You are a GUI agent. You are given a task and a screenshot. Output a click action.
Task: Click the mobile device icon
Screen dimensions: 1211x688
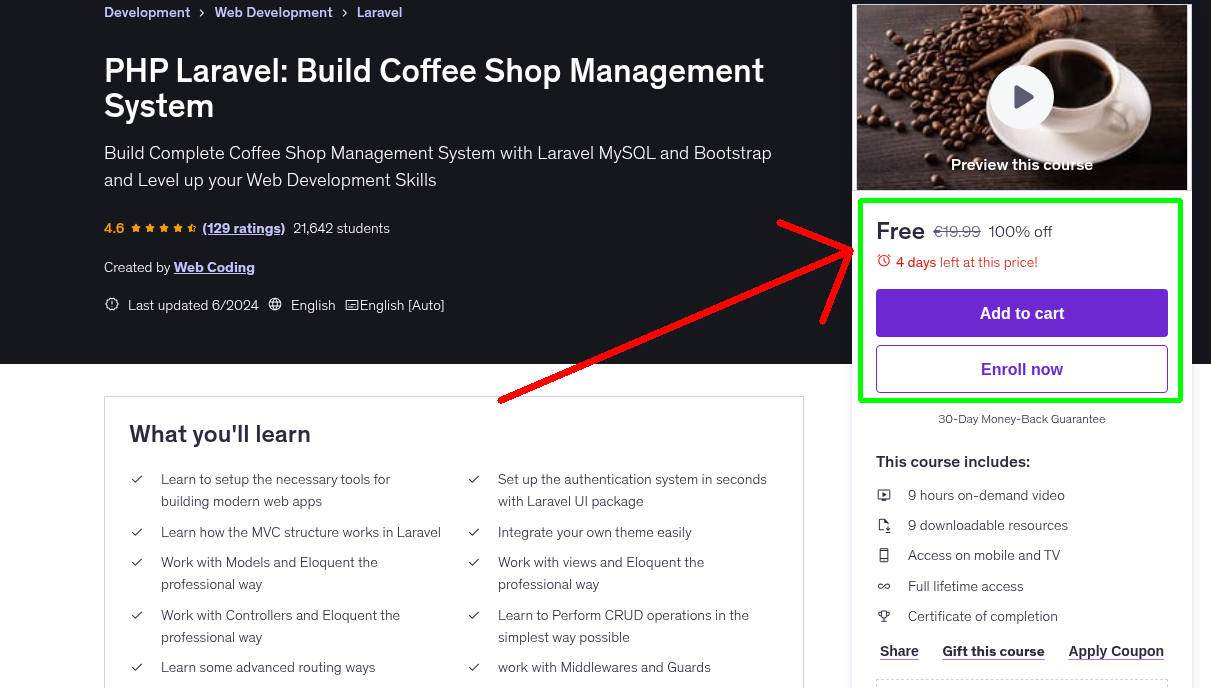pyautogui.click(x=884, y=555)
